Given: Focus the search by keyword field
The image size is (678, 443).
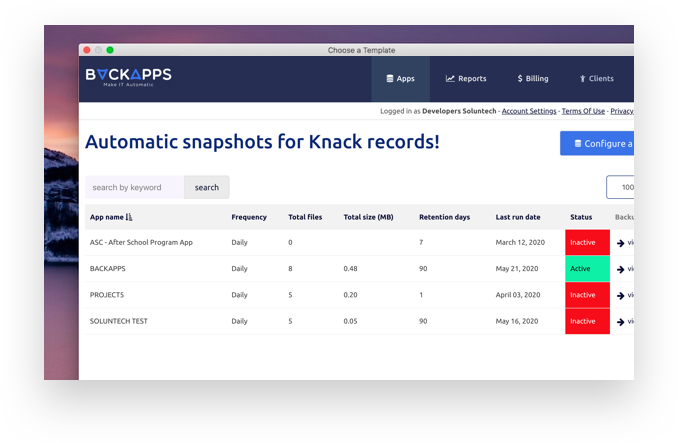Looking at the screenshot, I should point(134,188).
